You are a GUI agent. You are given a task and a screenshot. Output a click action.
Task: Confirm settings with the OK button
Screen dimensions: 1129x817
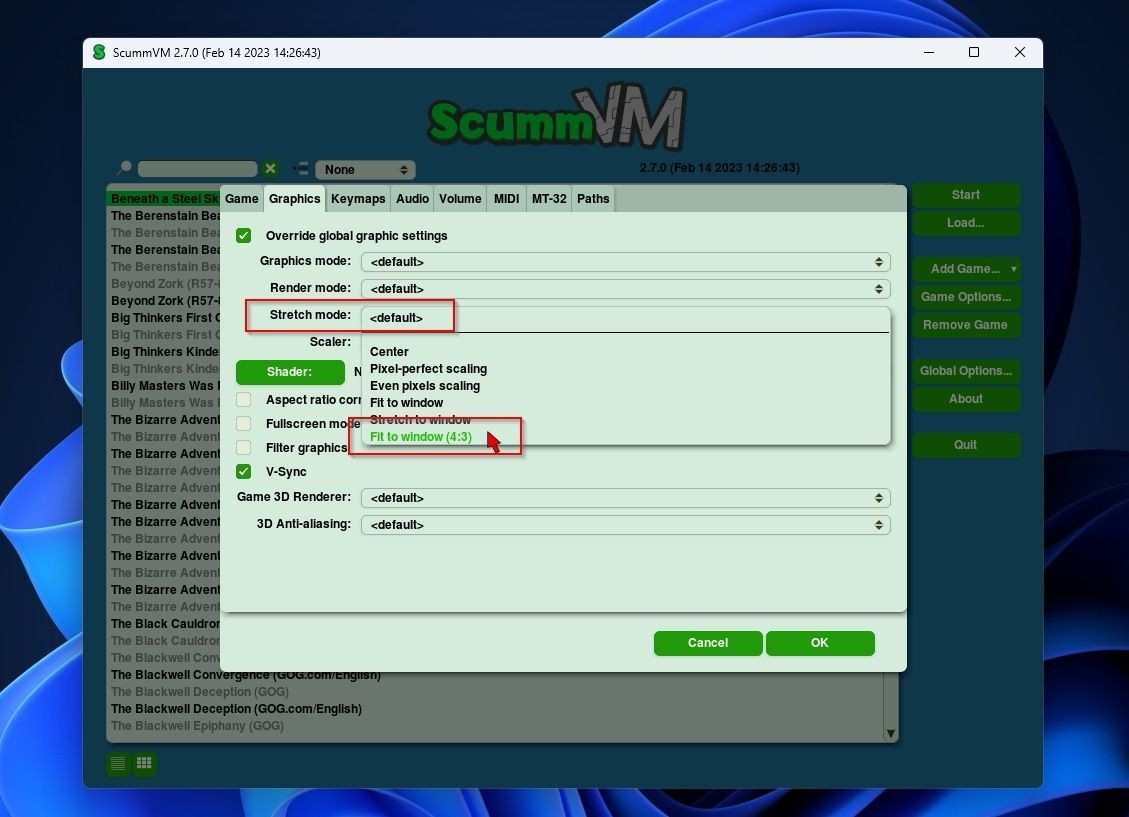[820, 643]
